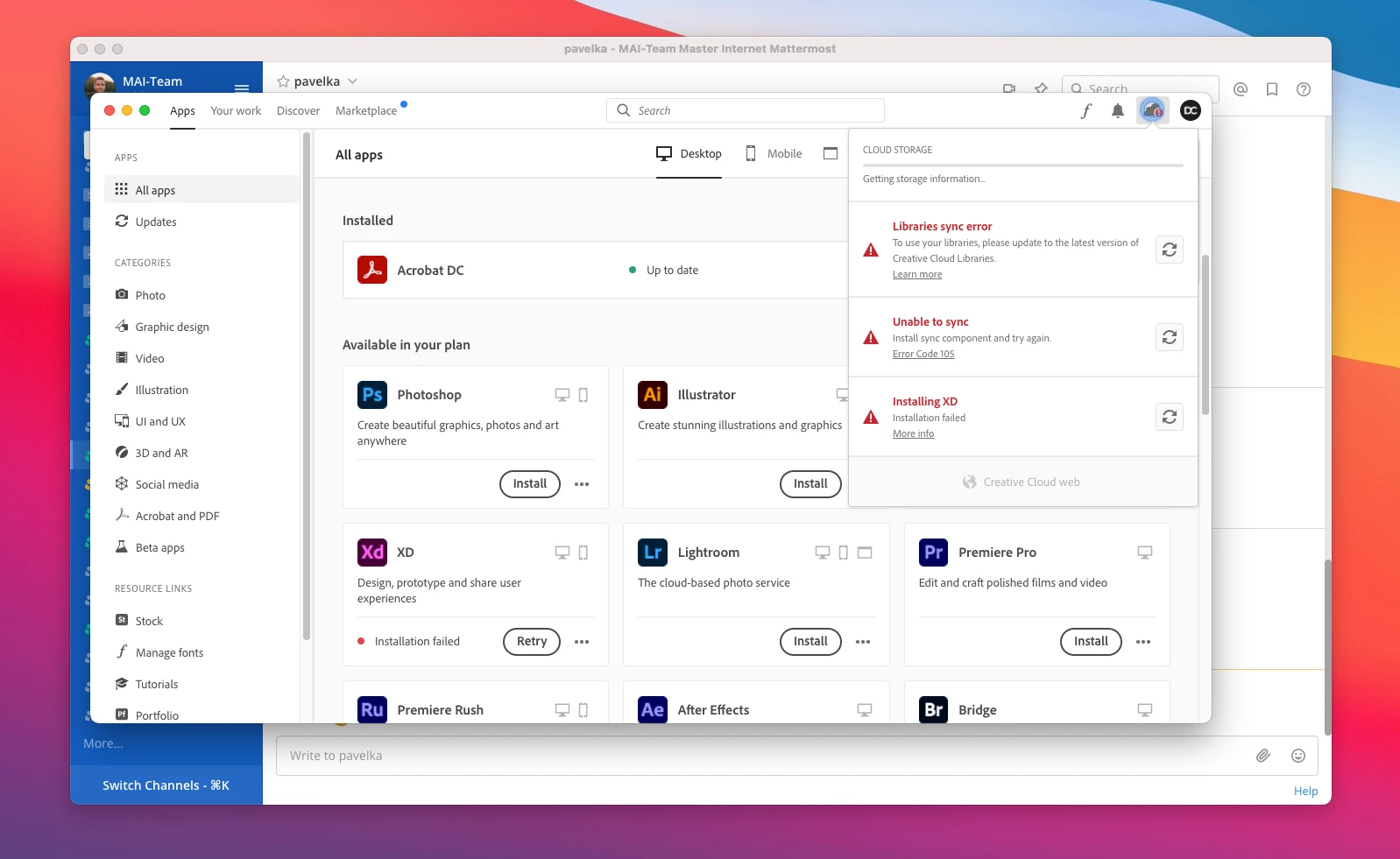Screen dimensions: 1400x859
Task: Install Photoshop
Action: [530, 483]
